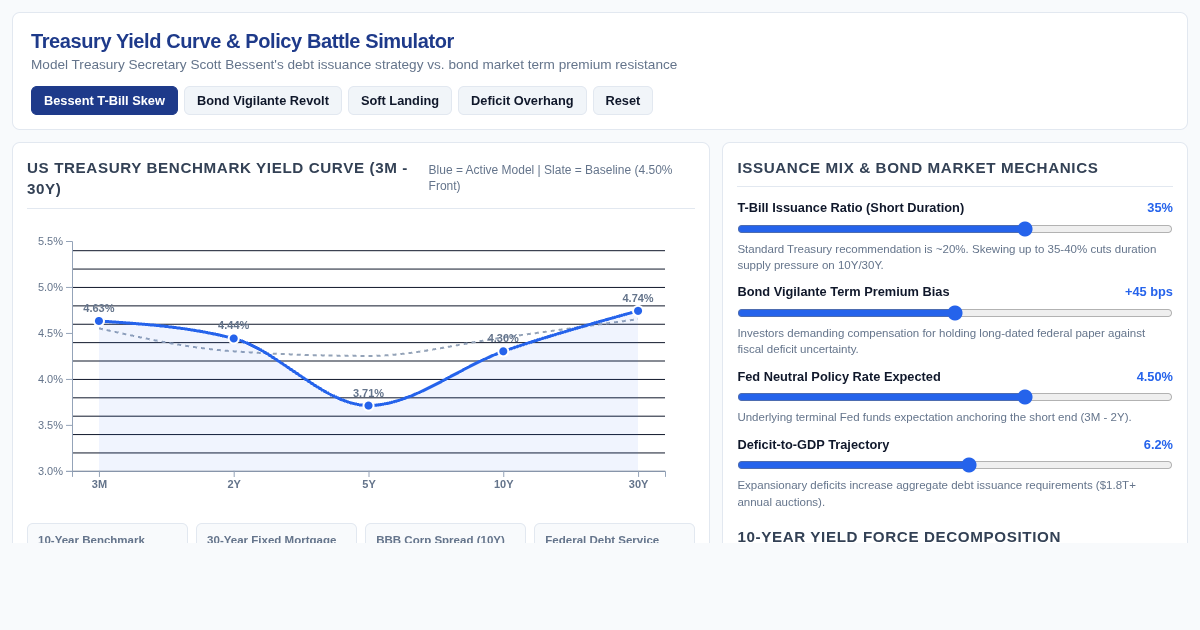Select the Bessent T-Bill Skew scenario
Image resolution: width=1200 pixels, height=630 pixels.
[x=104, y=100]
